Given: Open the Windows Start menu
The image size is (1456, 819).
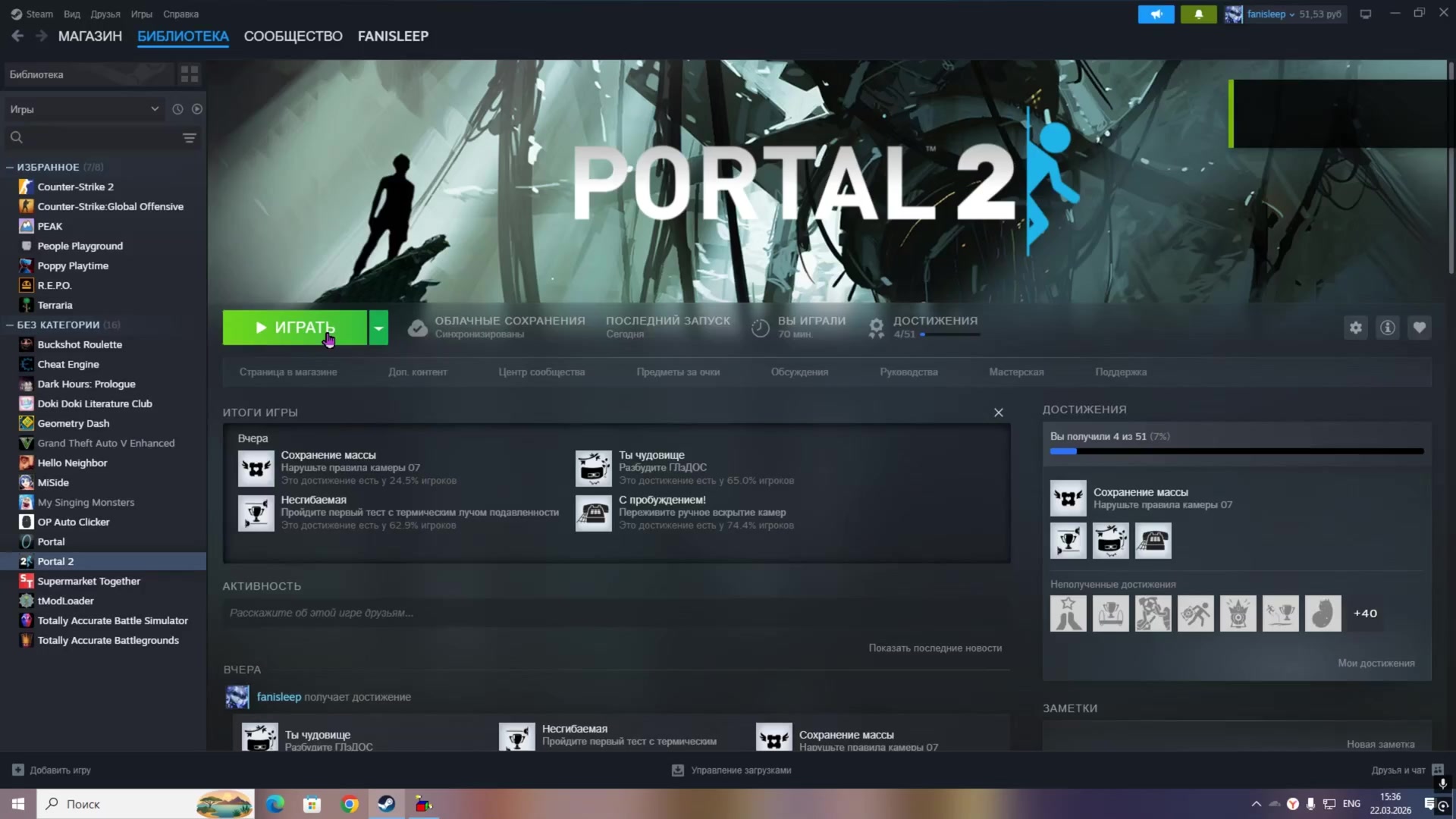Looking at the screenshot, I should [x=18, y=804].
